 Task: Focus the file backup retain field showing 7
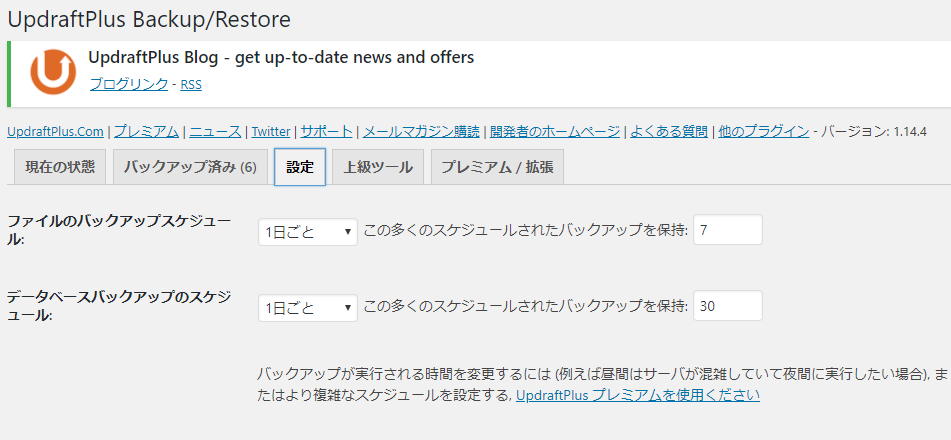tap(728, 230)
